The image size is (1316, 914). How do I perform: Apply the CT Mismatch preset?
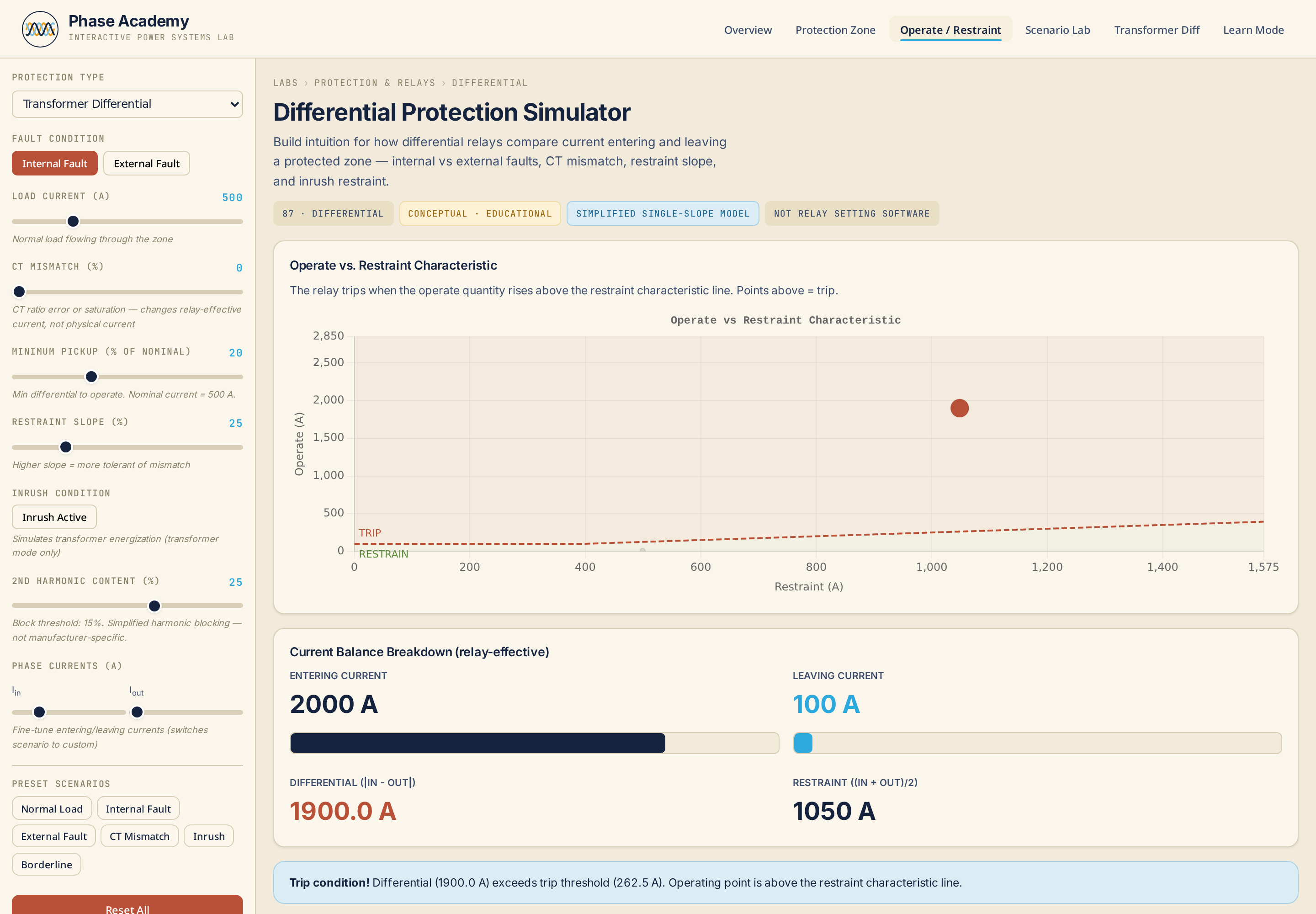coord(140,836)
